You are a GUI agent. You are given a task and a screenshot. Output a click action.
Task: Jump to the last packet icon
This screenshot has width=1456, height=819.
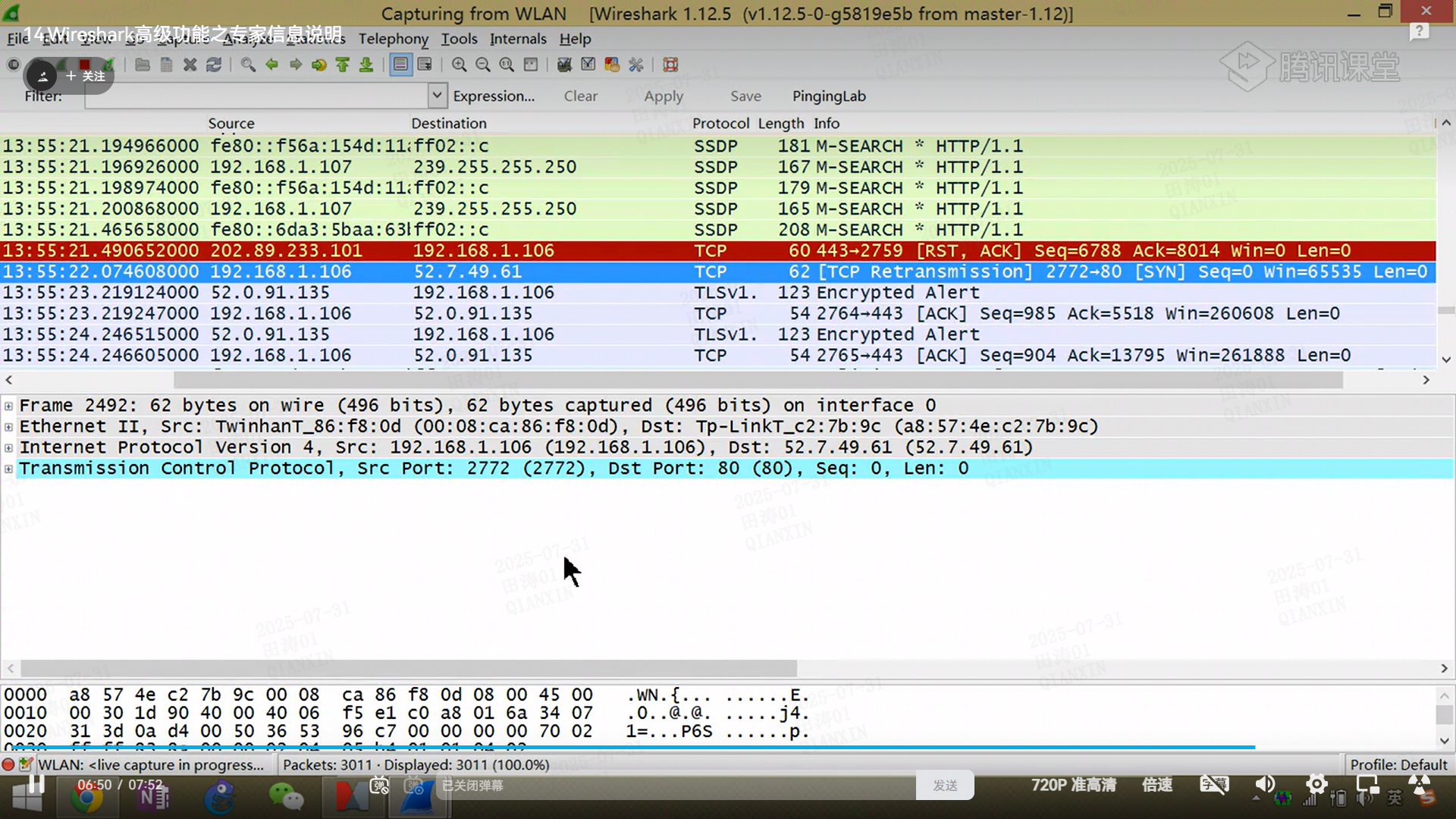[366, 64]
